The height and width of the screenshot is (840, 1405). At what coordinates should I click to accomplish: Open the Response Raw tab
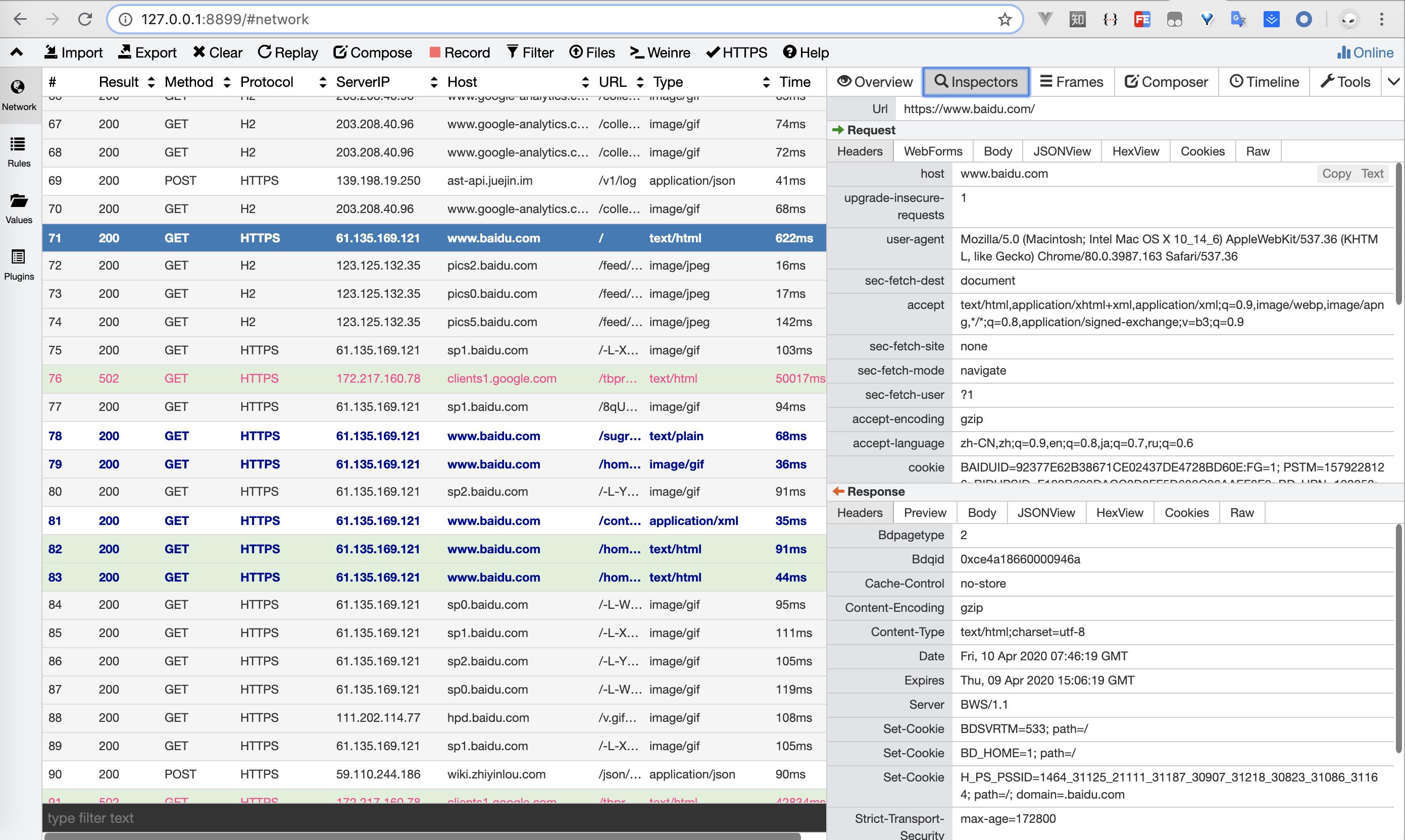tap(1242, 512)
